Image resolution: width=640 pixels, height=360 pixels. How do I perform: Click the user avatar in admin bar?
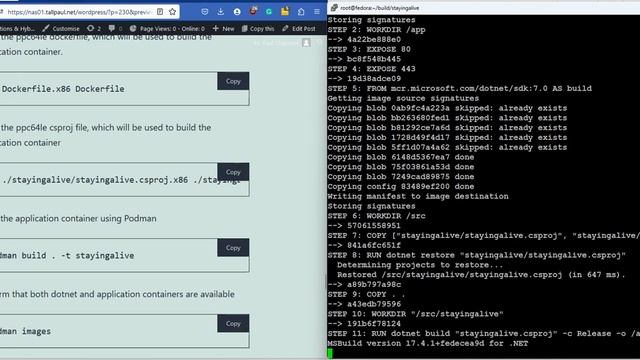(x=306, y=42)
